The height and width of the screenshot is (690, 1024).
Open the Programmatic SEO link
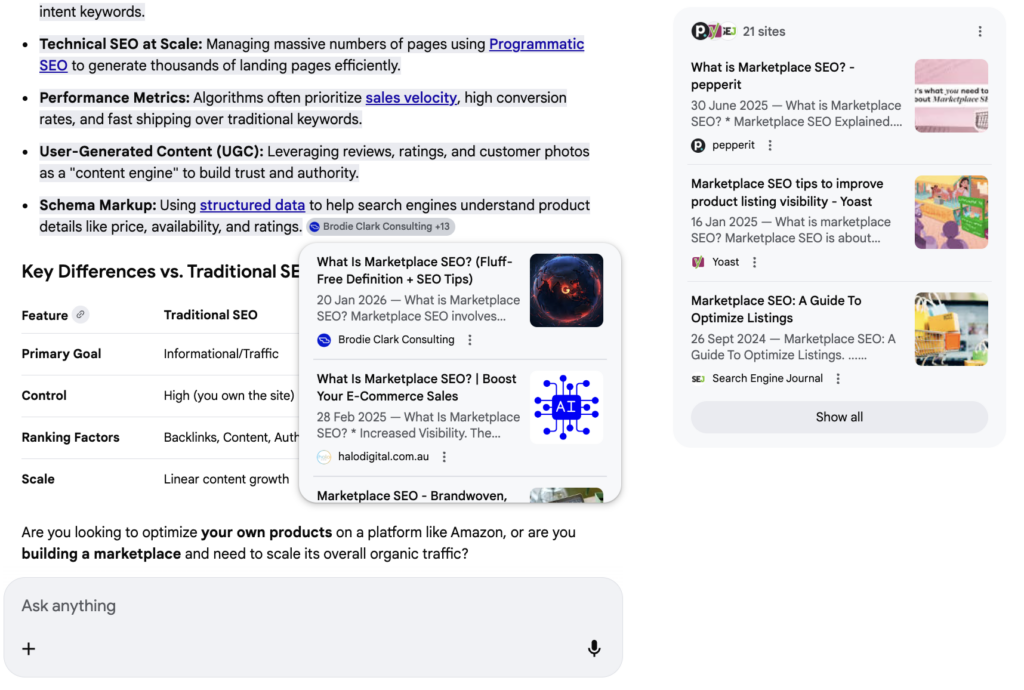[536, 44]
